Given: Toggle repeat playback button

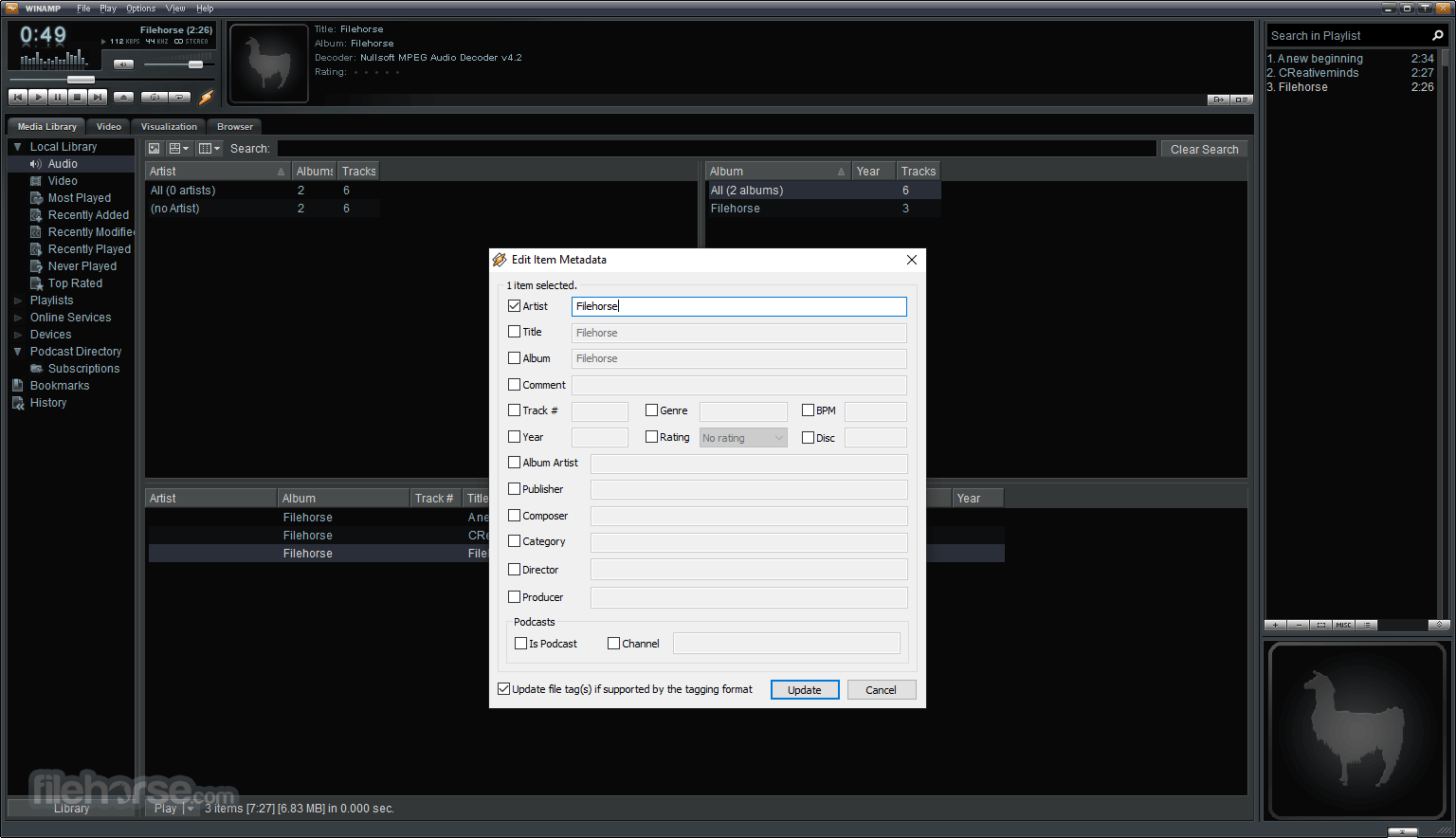Looking at the screenshot, I should click(179, 97).
